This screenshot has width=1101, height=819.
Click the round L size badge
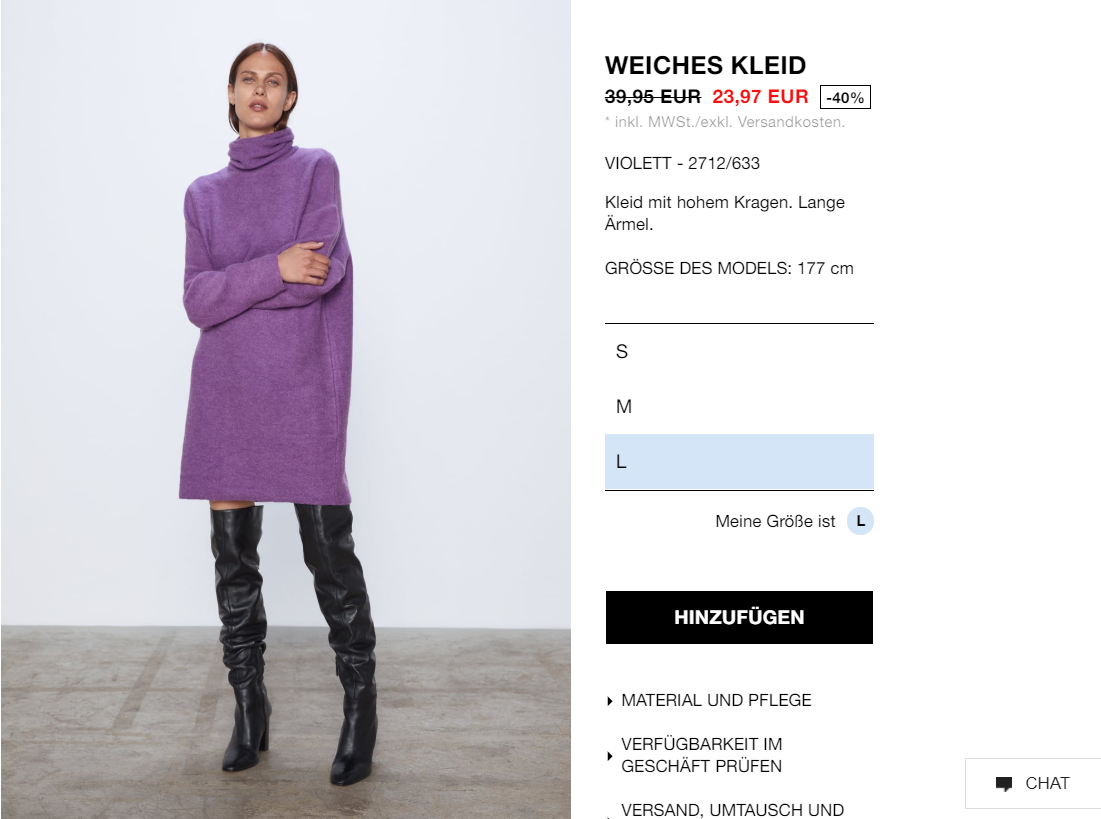(x=860, y=521)
